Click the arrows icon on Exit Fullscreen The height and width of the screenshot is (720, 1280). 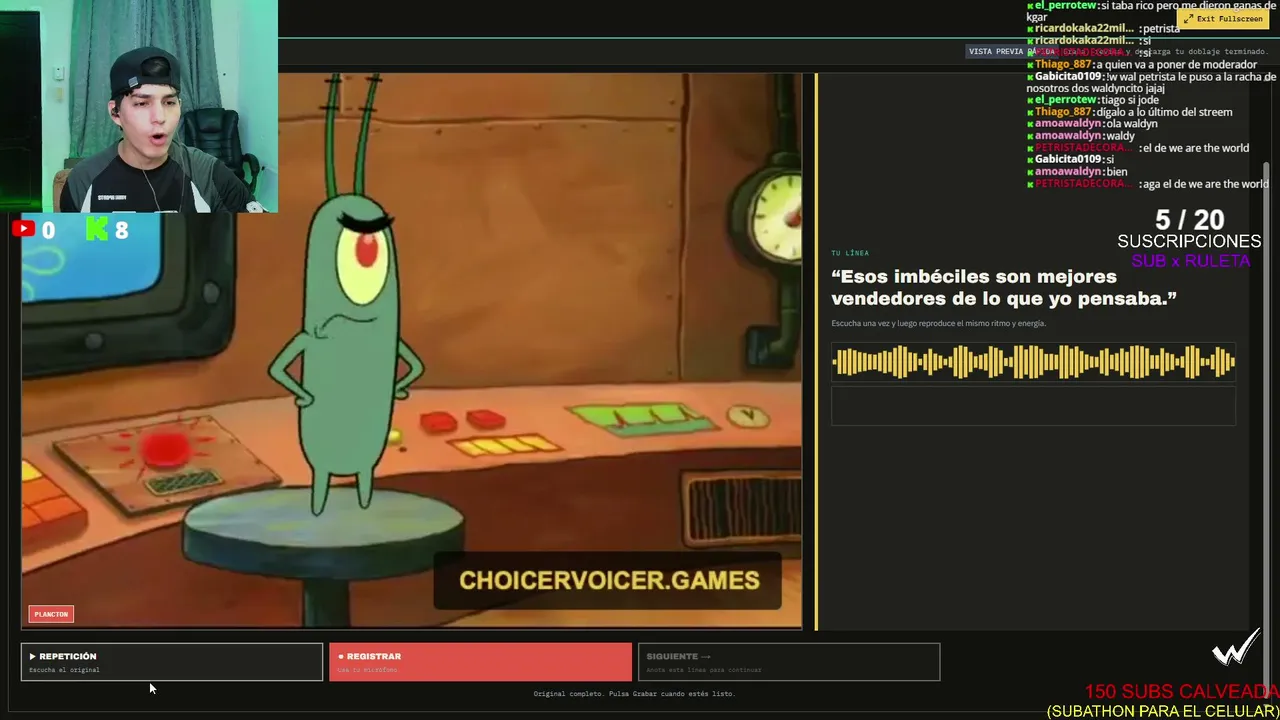(x=1188, y=19)
